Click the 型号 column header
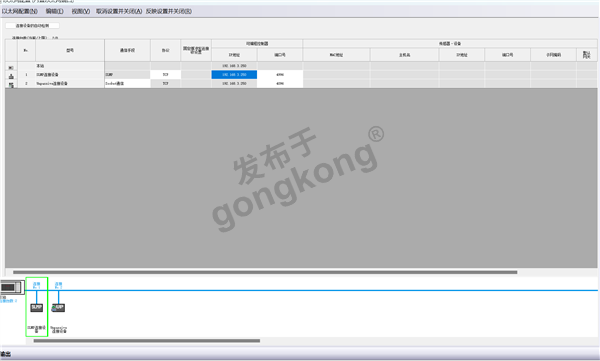Screen dimensions: 600x361 pyautogui.click(x=70, y=50)
